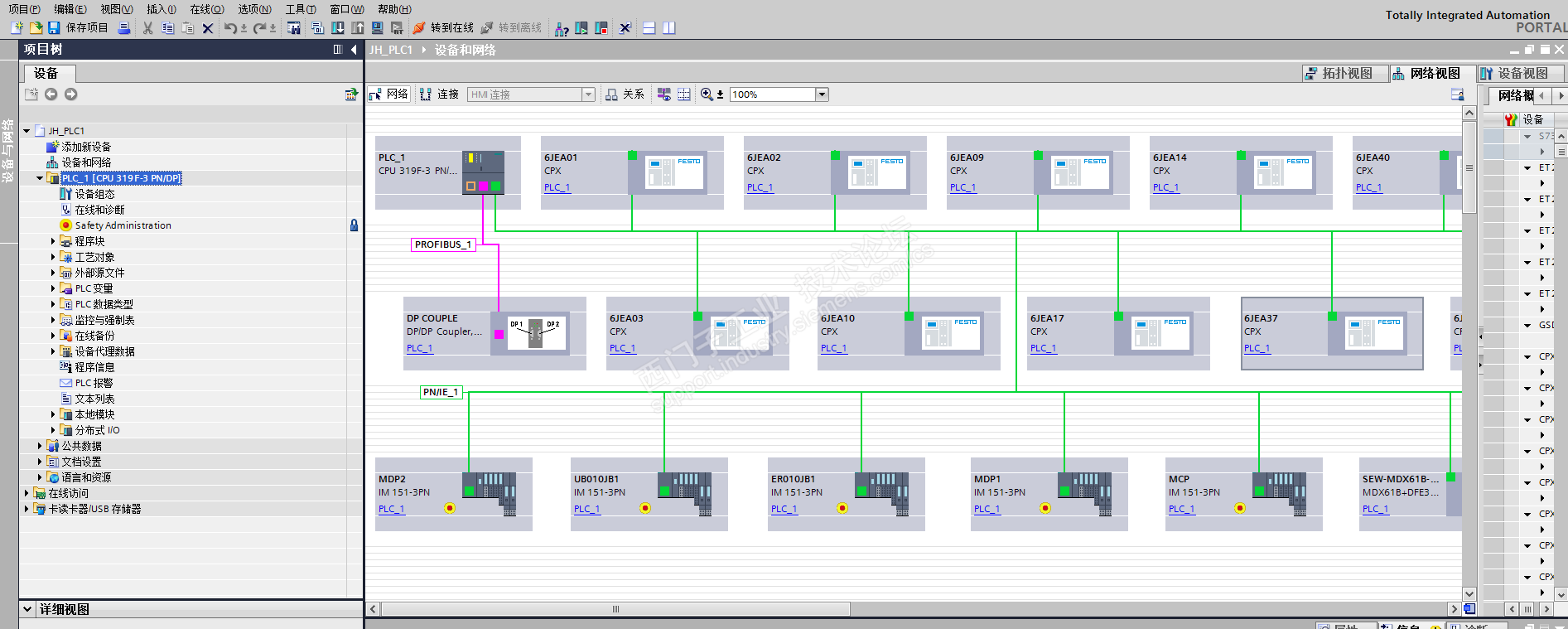This screenshot has width=1568, height=629.
Task: Toggle the project tree column layout icon
Action: click(x=338, y=50)
